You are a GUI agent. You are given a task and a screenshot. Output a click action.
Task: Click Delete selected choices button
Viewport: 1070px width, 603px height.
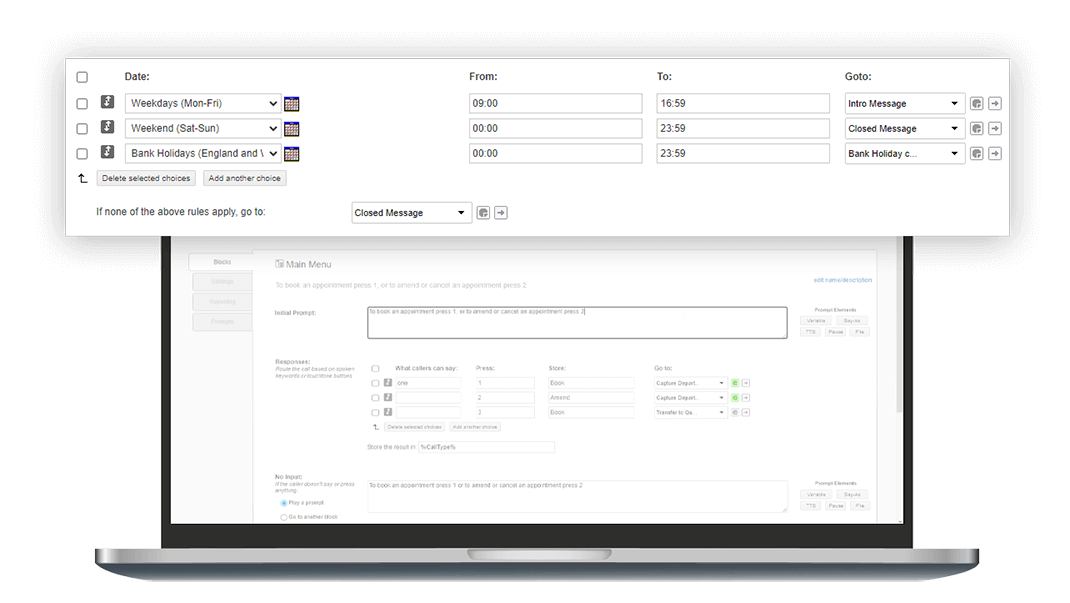pyautogui.click(x=146, y=178)
